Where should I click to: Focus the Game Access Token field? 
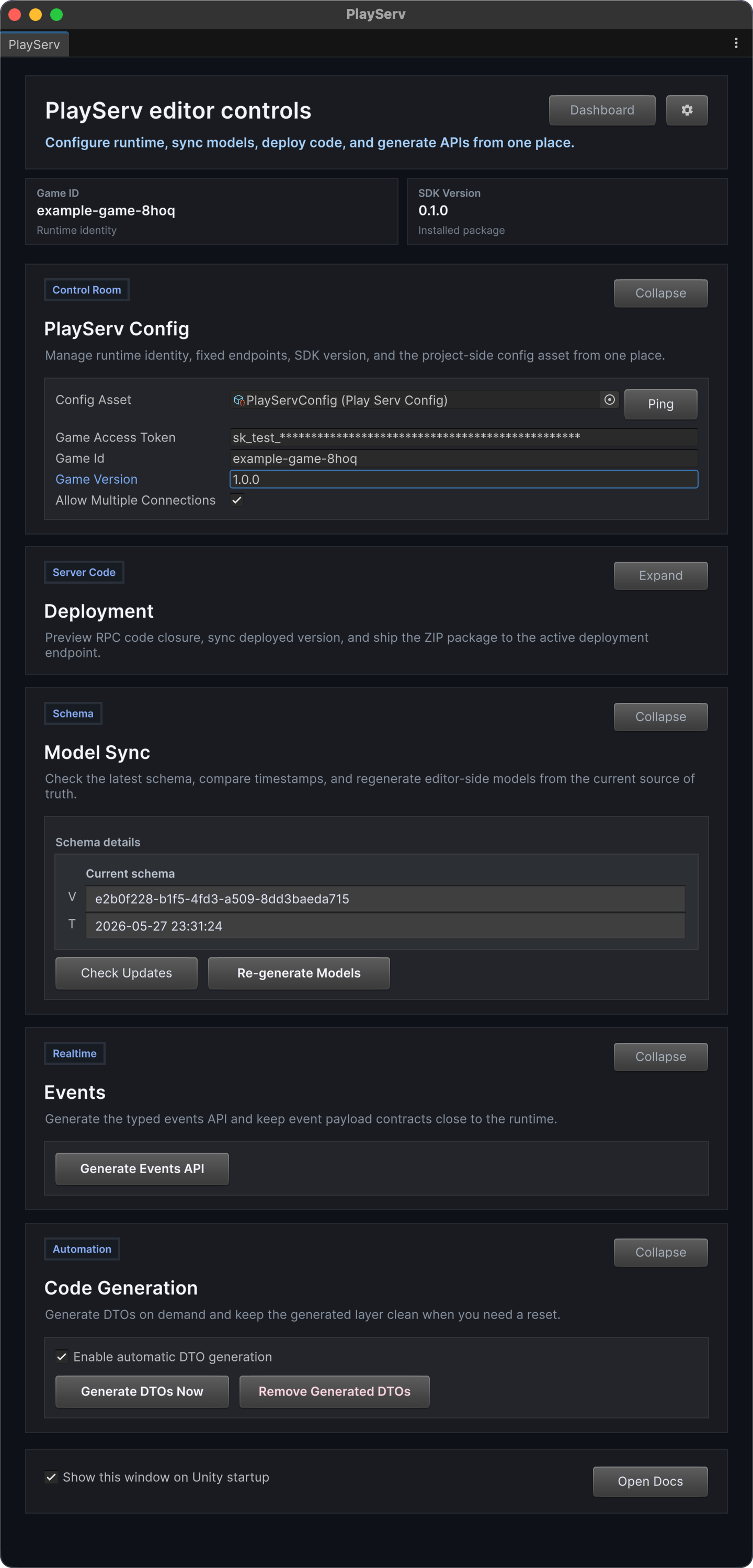coord(464,438)
